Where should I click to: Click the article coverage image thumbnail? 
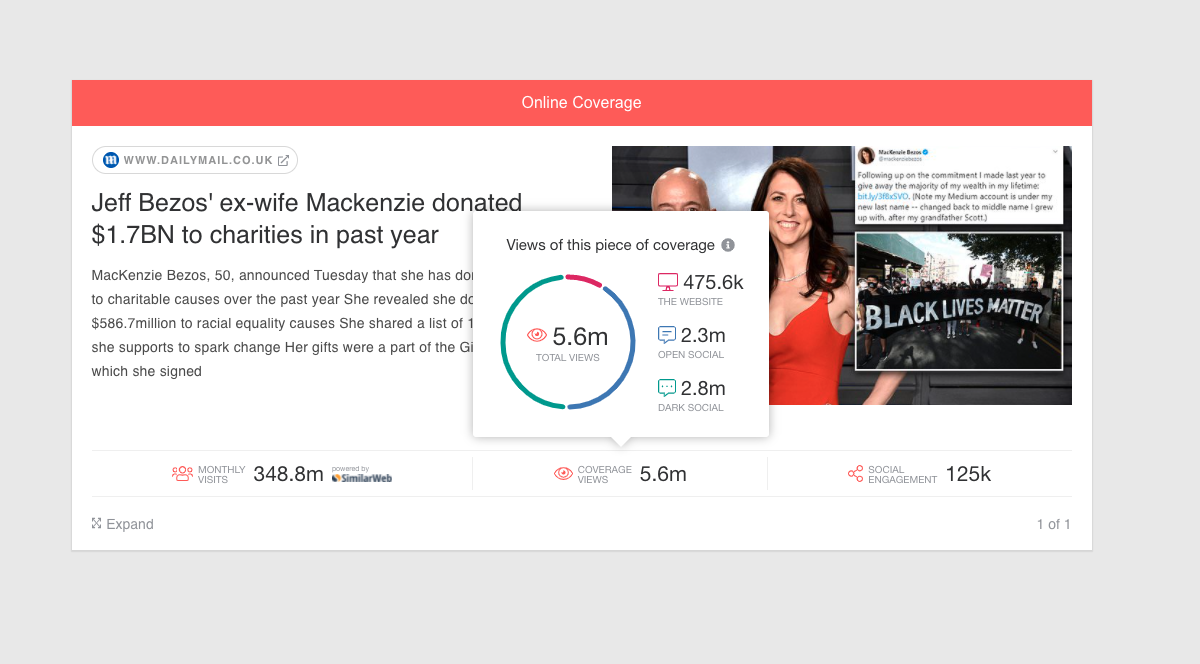[842, 275]
